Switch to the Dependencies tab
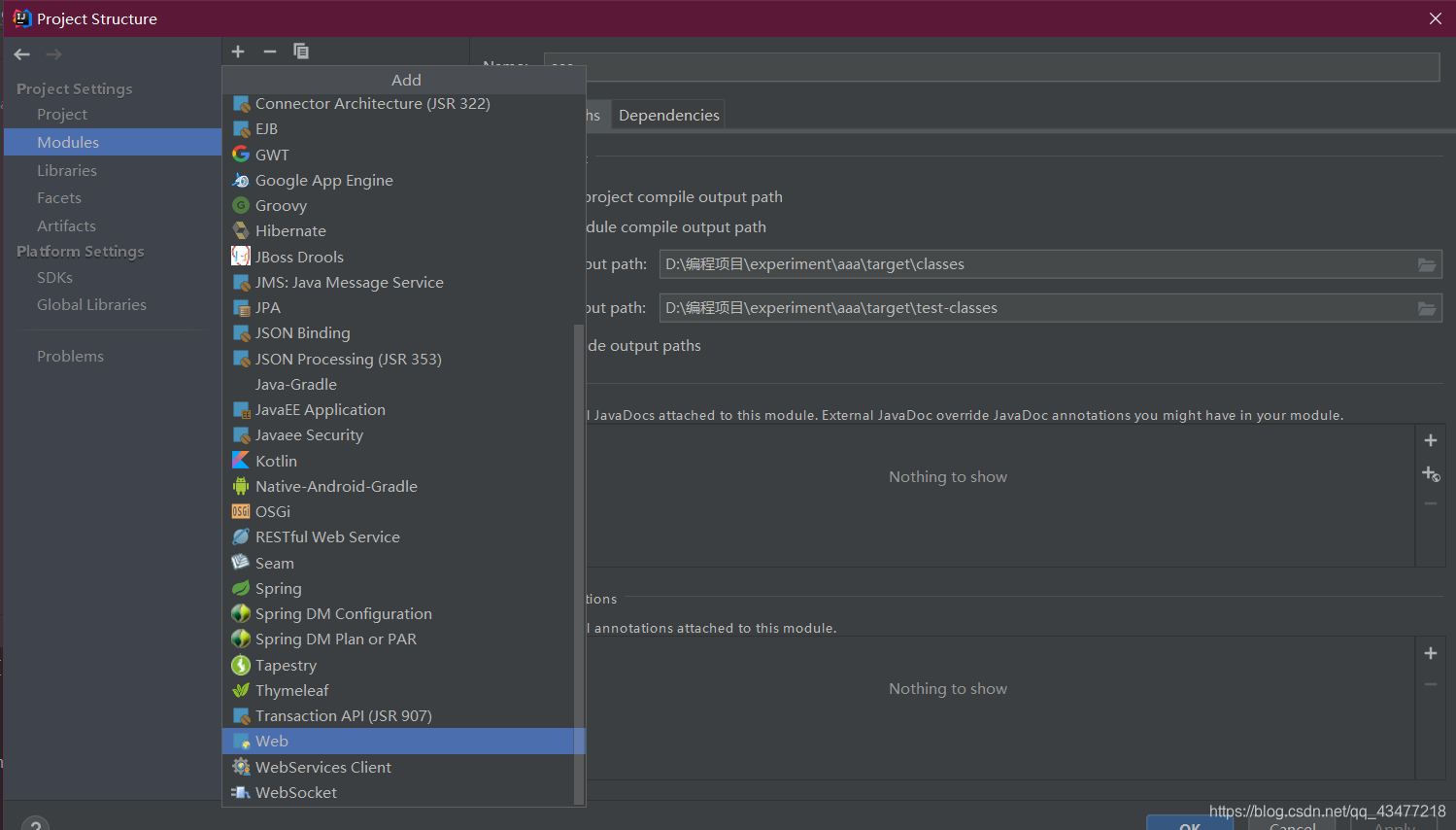Screen dimensions: 1456x830 tap(668, 115)
